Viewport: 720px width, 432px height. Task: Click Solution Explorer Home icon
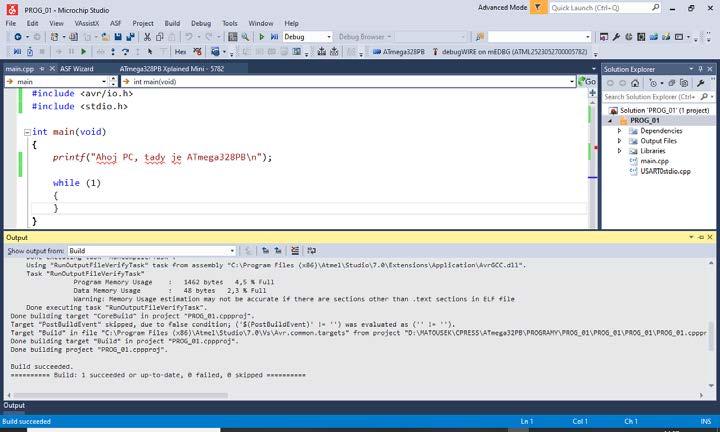[x=635, y=83]
